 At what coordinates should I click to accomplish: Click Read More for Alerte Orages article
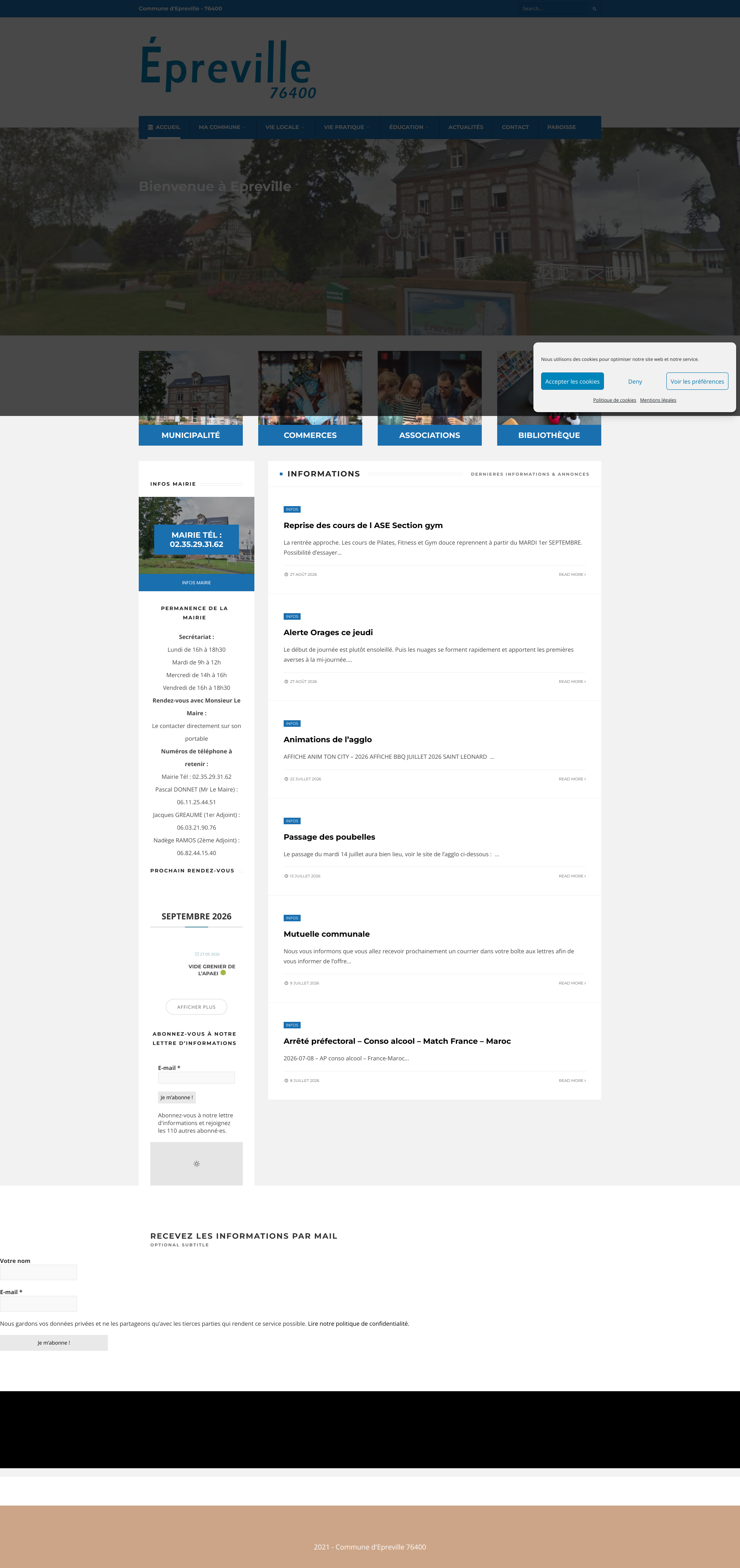pos(572,682)
